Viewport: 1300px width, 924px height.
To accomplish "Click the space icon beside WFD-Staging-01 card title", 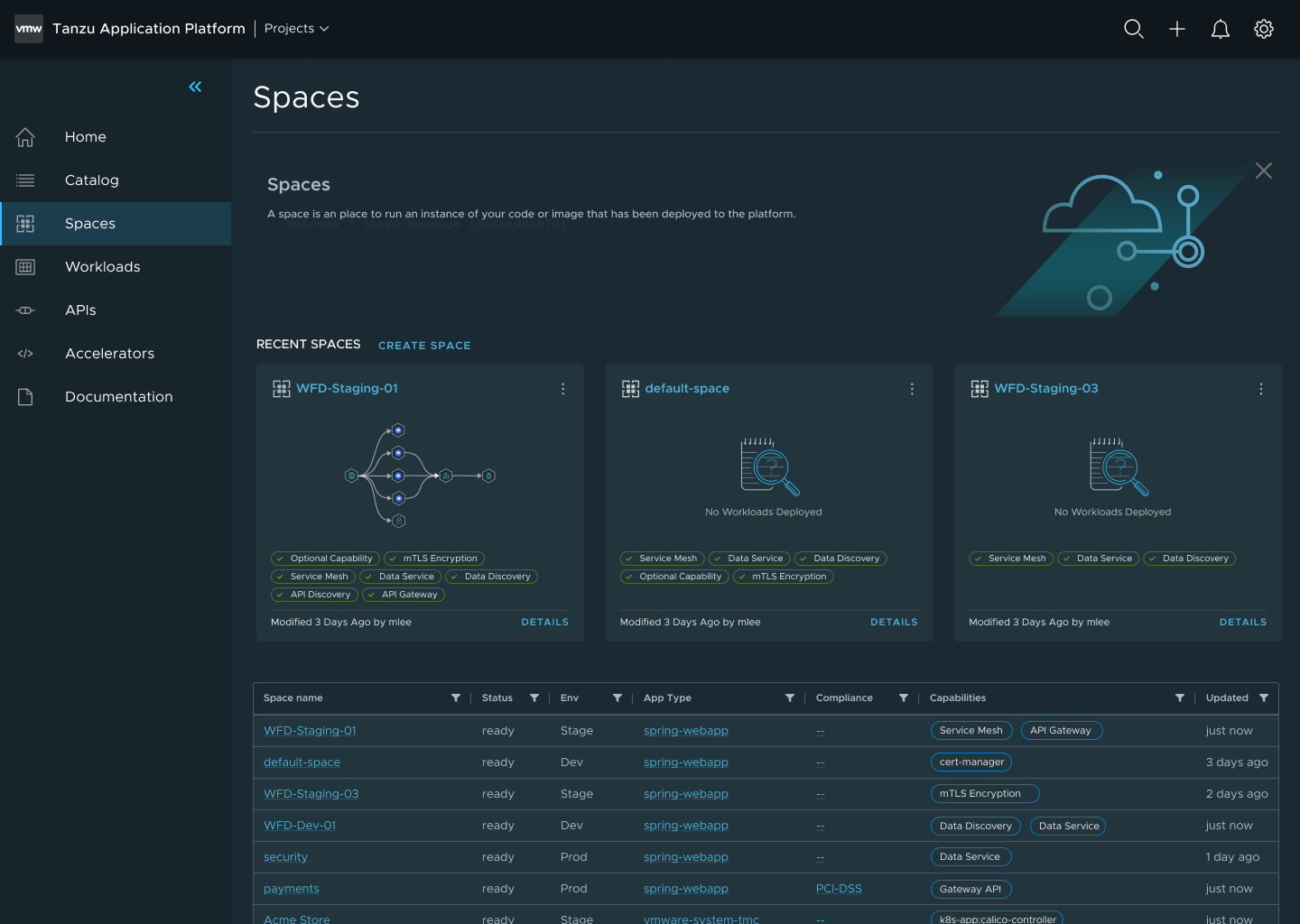I will pyautogui.click(x=282, y=389).
